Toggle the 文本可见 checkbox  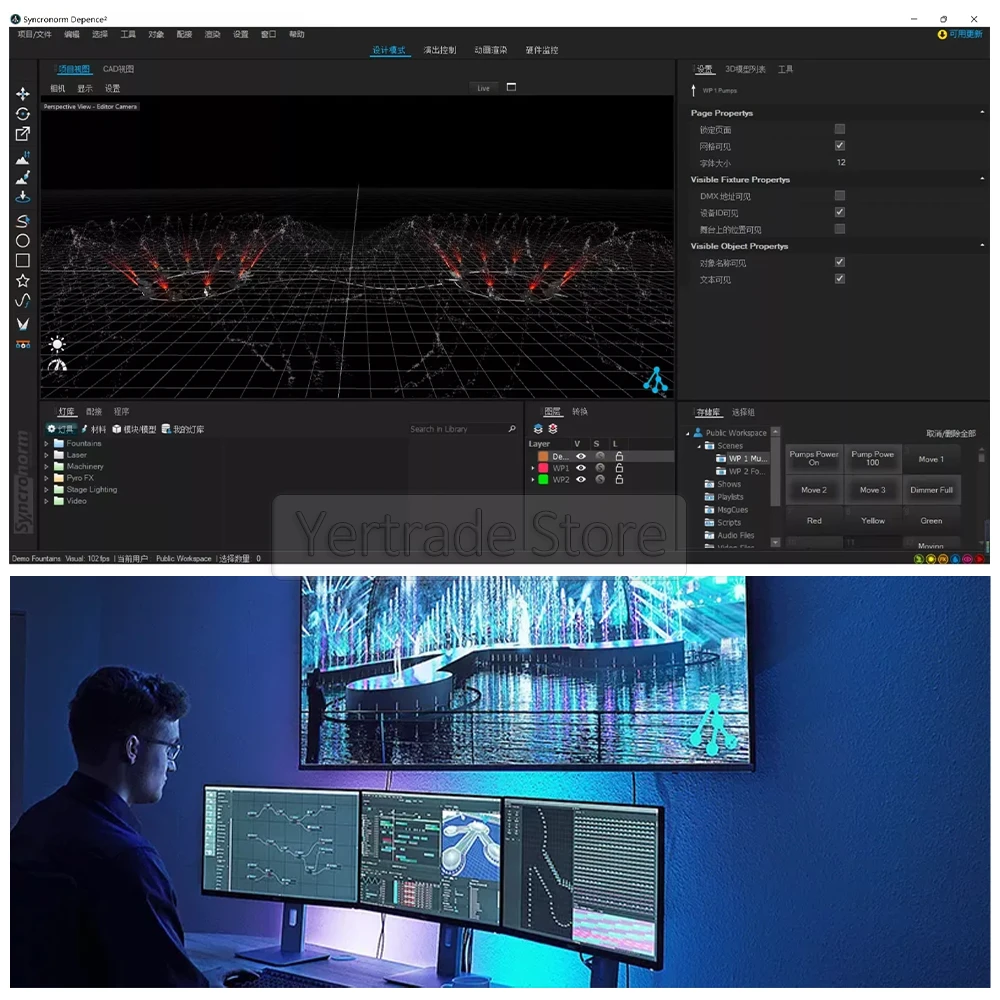click(840, 279)
